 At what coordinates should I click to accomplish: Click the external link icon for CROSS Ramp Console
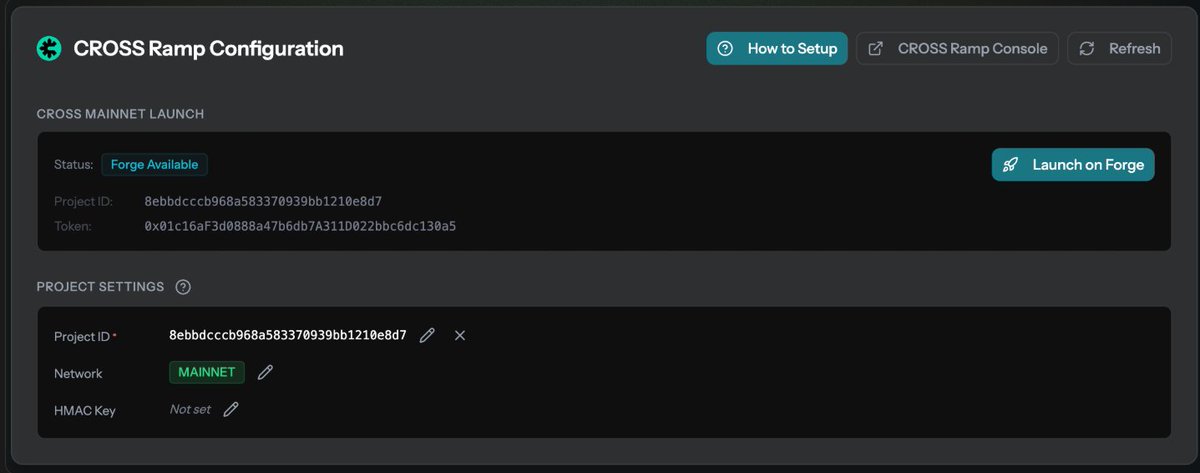click(x=876, y=48)
